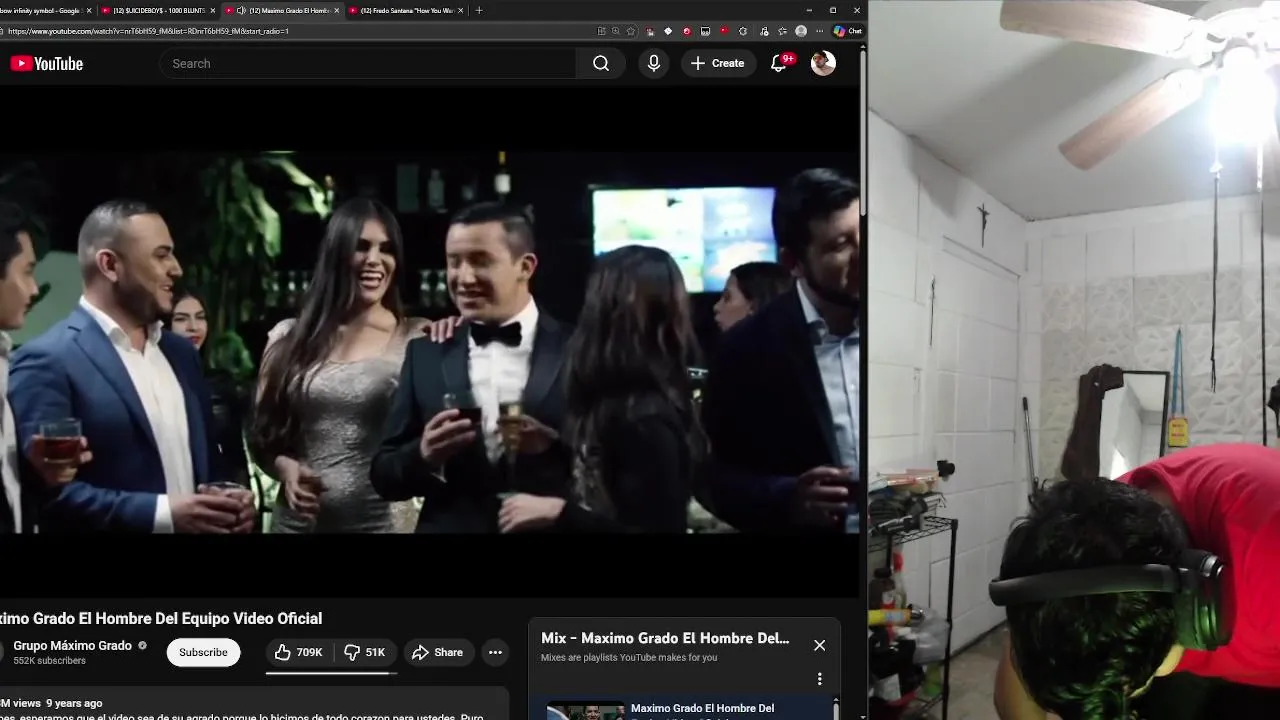
Task: Click the 'views 9 years ago' description line
Action: click(51, 703)
